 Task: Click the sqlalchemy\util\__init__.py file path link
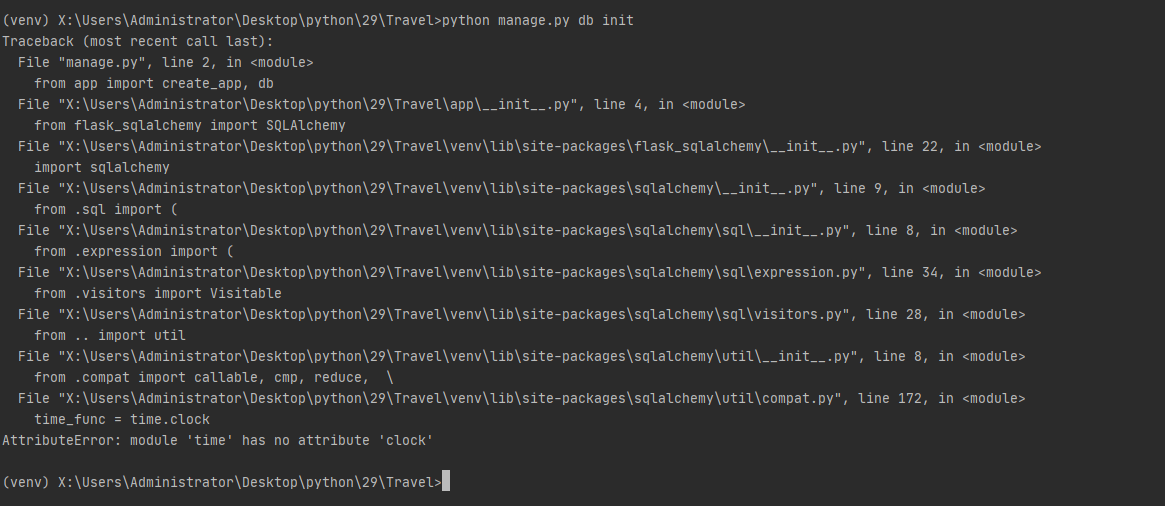point(458,357)
